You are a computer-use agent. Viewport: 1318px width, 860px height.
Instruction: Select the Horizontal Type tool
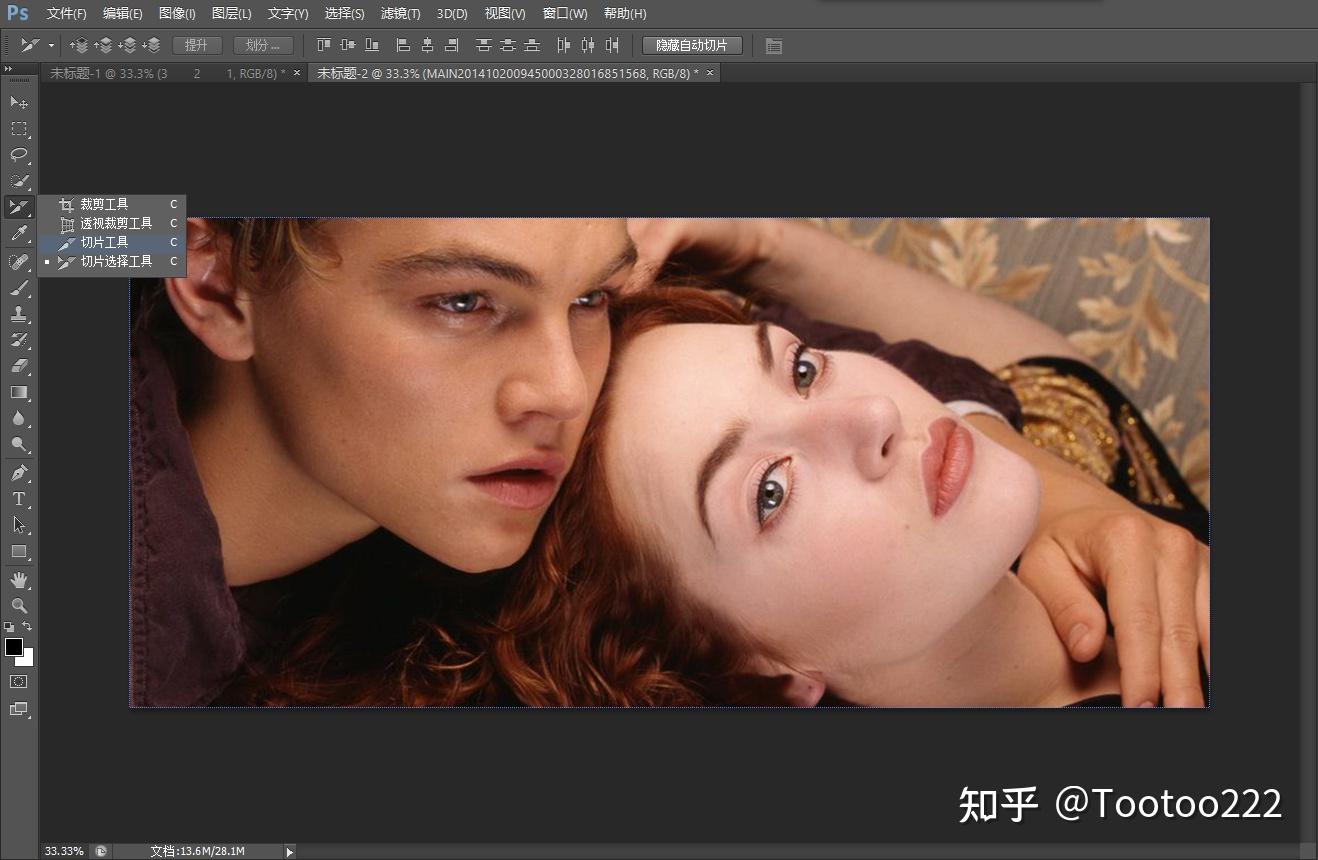pyautogui.click(x=19, y=498)
